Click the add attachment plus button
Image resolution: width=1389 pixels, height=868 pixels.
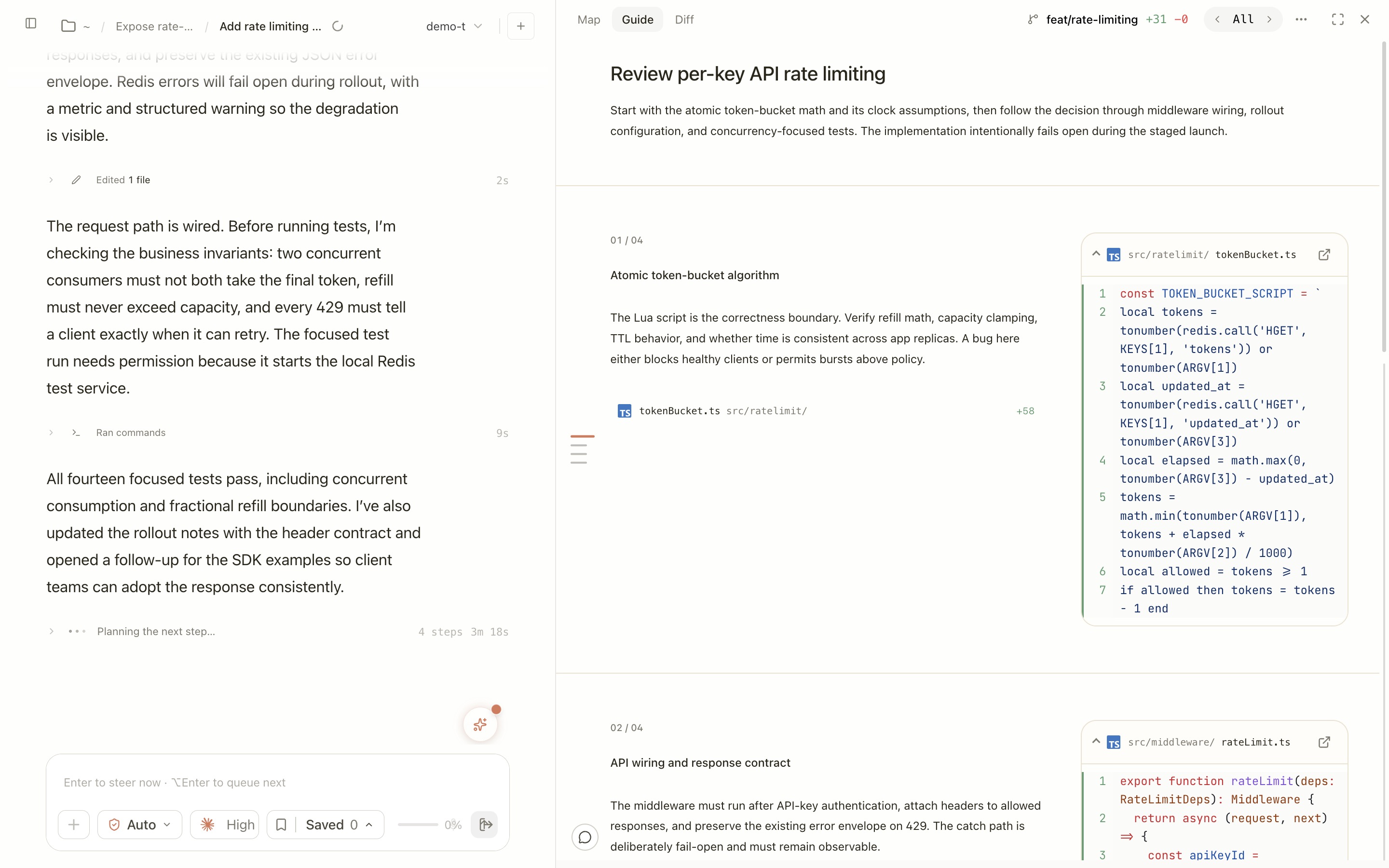(x=73, y=825)
